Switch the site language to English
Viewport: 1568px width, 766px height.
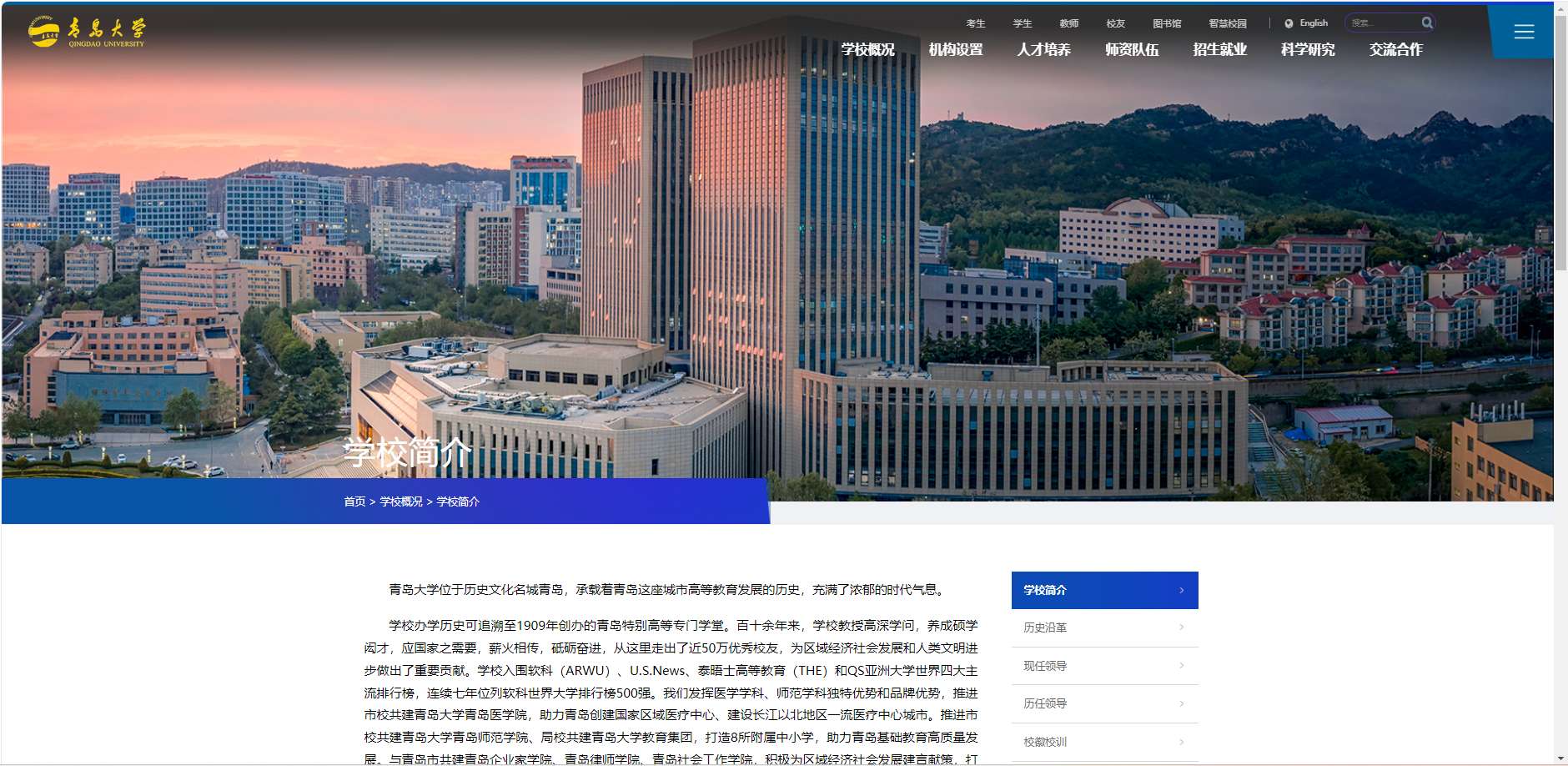tap(1313, 23)
